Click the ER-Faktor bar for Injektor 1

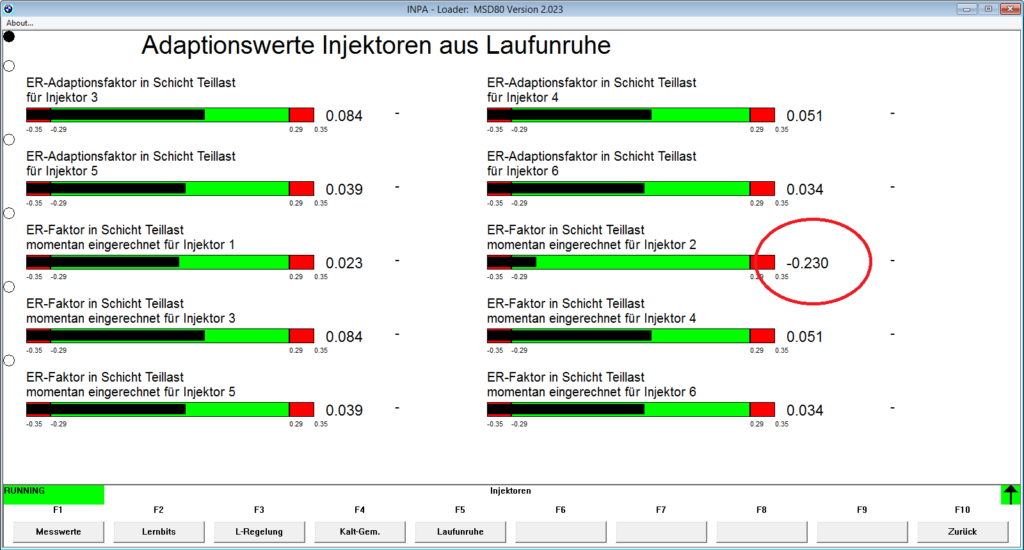point(170,262)
